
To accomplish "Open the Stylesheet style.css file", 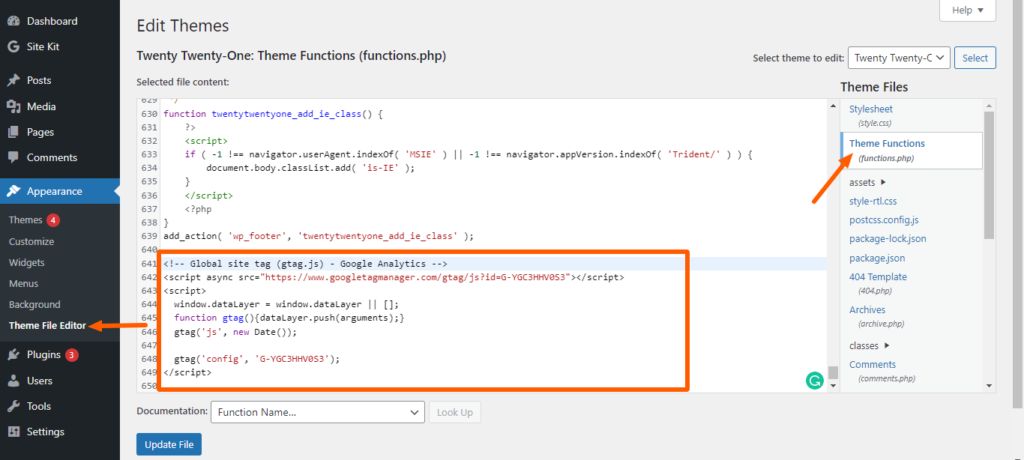I will click(x=871, y=109).
